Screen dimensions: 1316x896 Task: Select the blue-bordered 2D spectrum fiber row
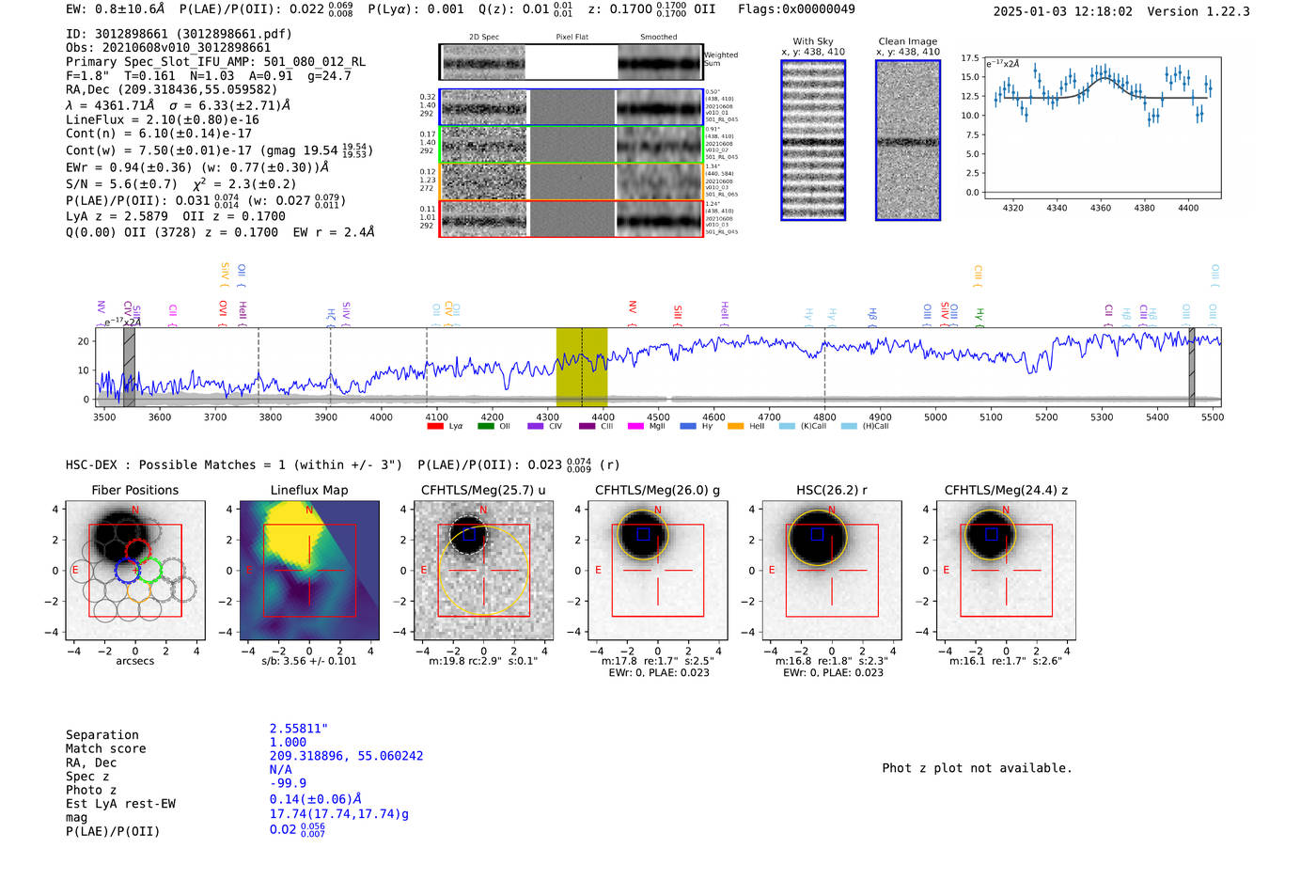[572, 107]
